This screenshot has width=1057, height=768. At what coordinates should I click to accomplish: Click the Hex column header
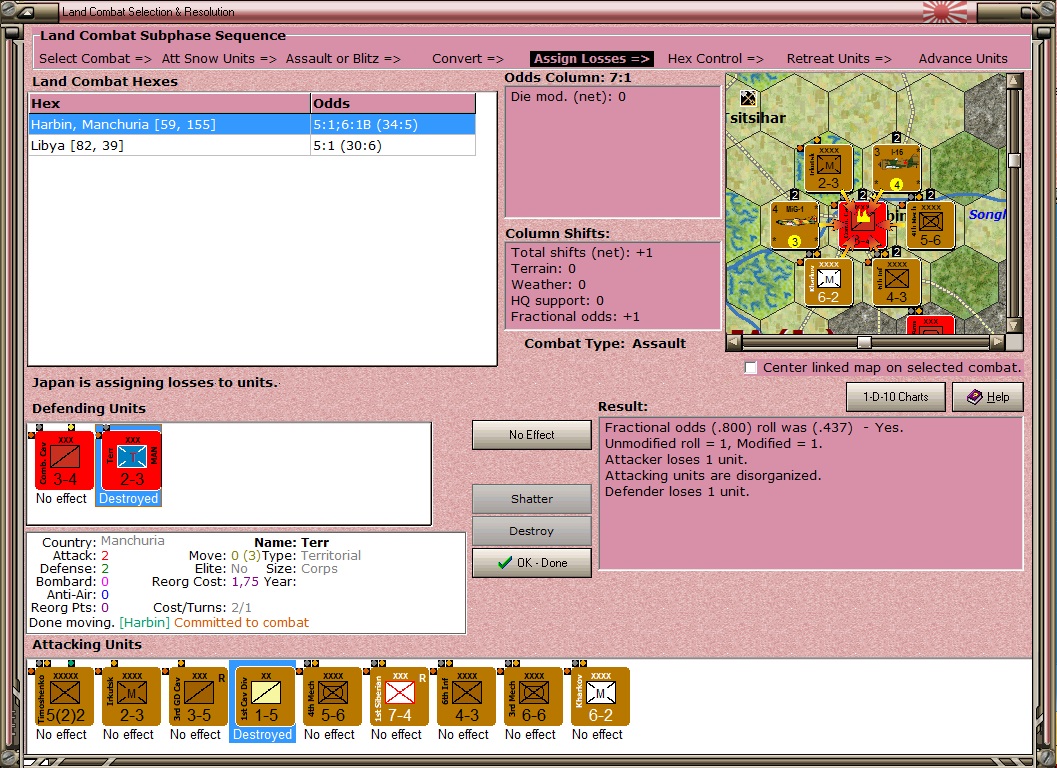point(169,103)
